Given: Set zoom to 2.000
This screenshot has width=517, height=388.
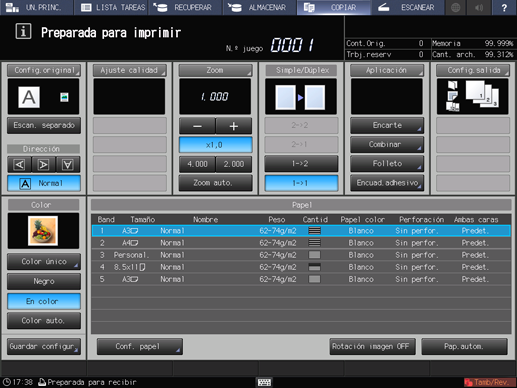Looking at the screenshot, I should 234,164.
